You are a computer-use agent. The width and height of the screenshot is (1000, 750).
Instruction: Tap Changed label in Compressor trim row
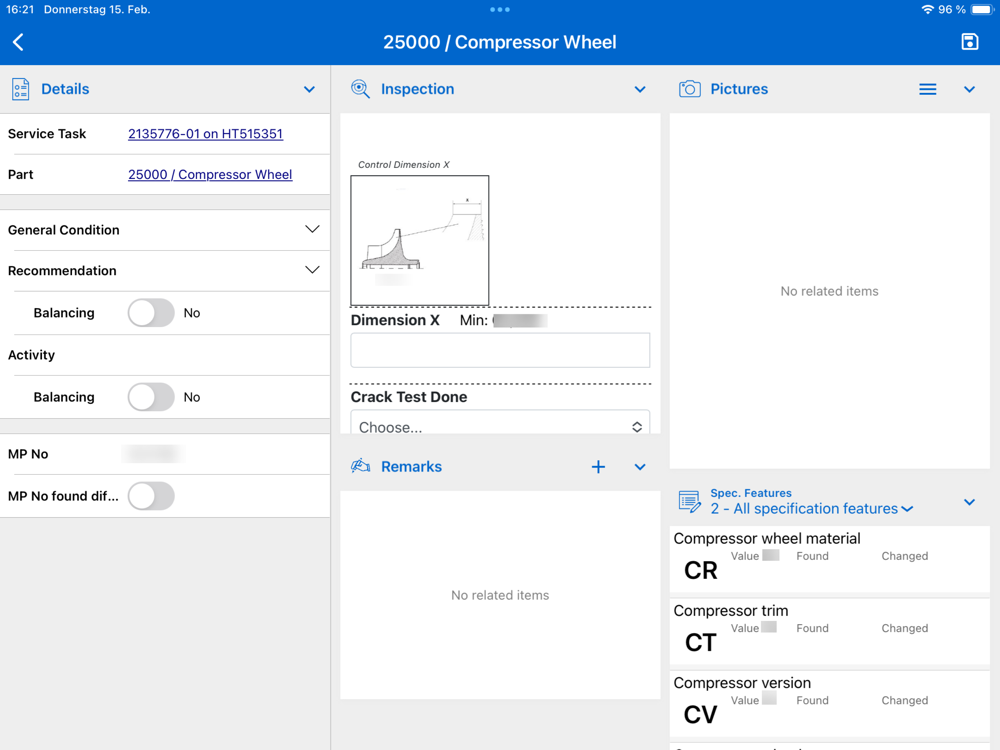point(904,628)
